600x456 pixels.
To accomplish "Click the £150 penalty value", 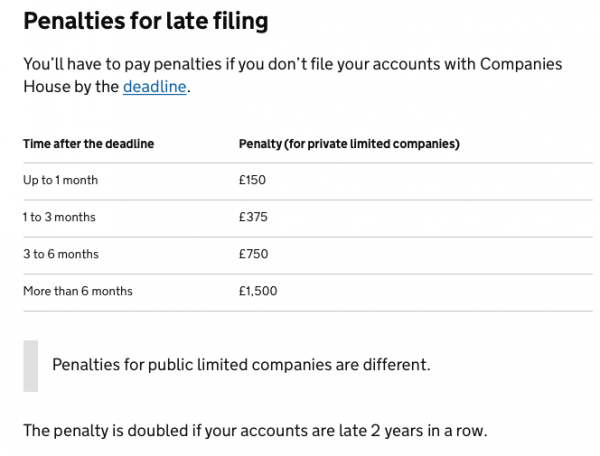I will coord(252,180).
